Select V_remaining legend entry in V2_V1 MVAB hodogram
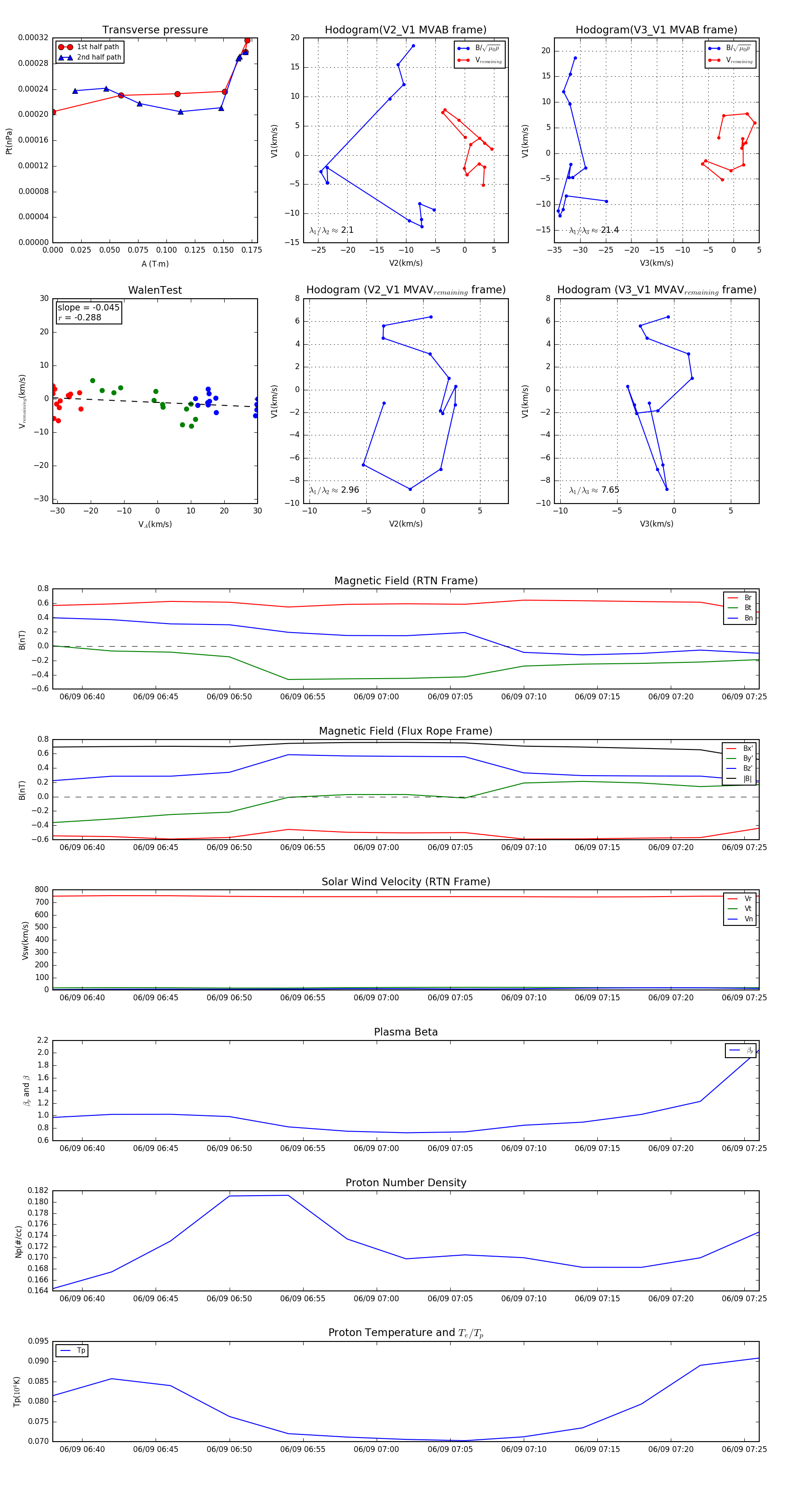Image resolution: width=812 pixels, height=1489 pixels. click(479, 60)
